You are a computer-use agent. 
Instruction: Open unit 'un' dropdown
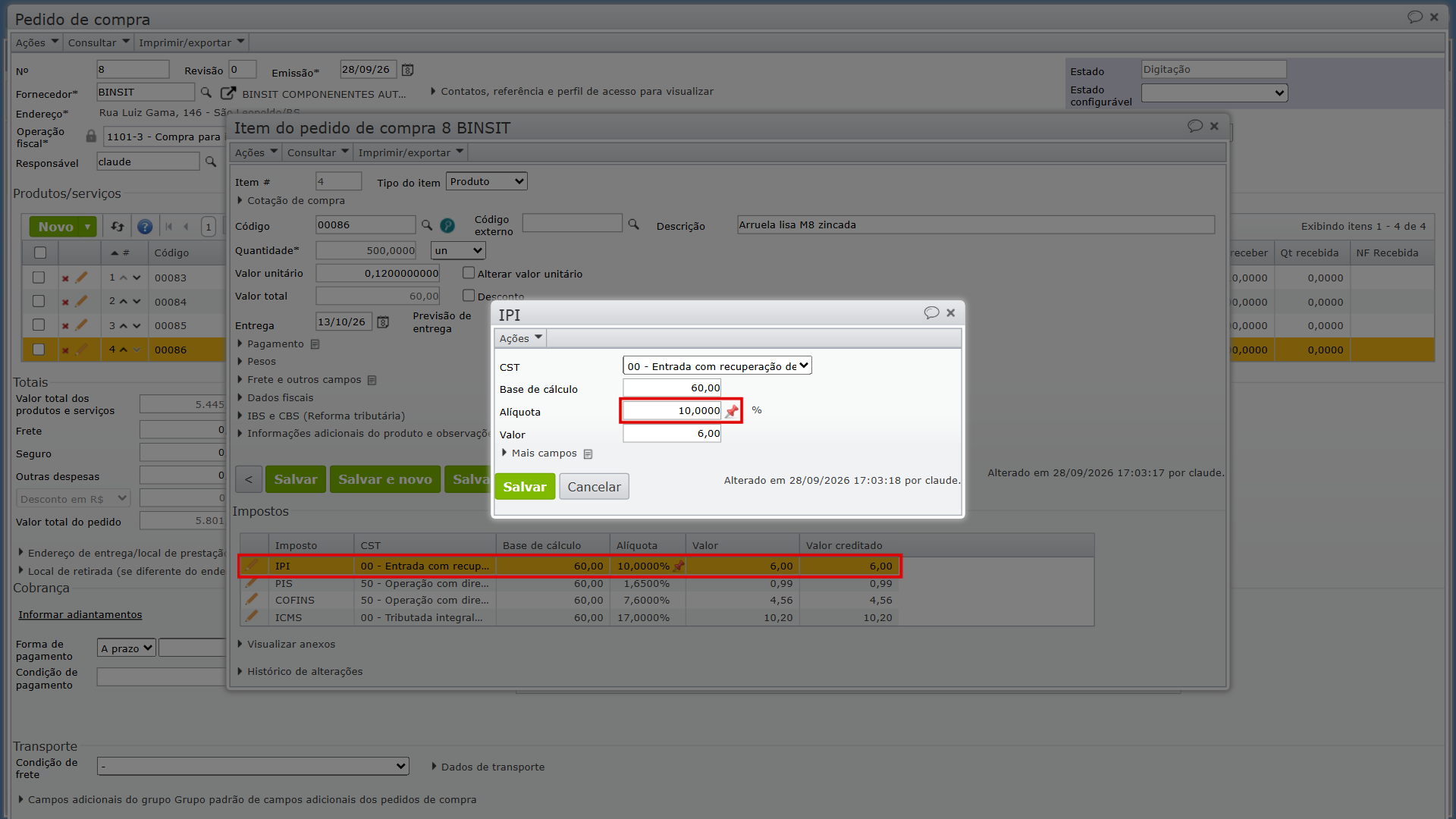(458, 250)
